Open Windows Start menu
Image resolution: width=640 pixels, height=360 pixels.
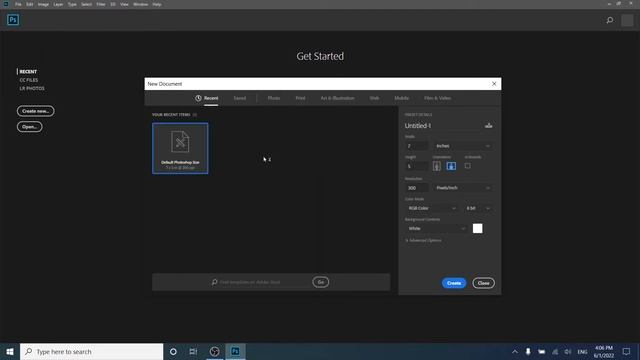[x=10, y=351]
